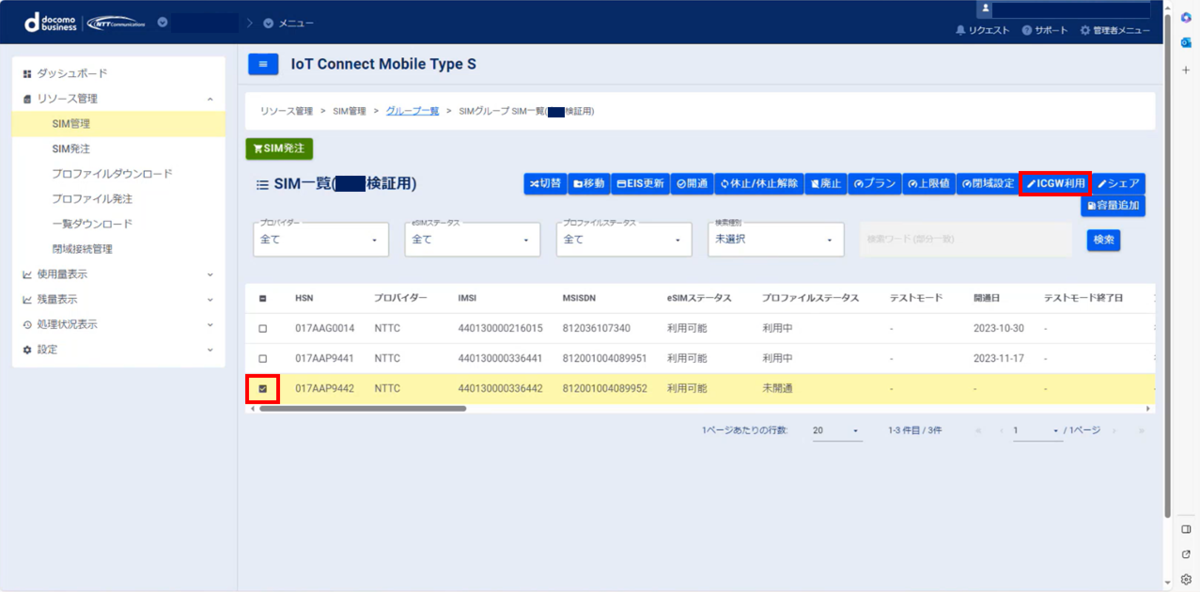Open the page number dropdown
This screenshot has width=1200, height=592.
[x=1036, y=430]
